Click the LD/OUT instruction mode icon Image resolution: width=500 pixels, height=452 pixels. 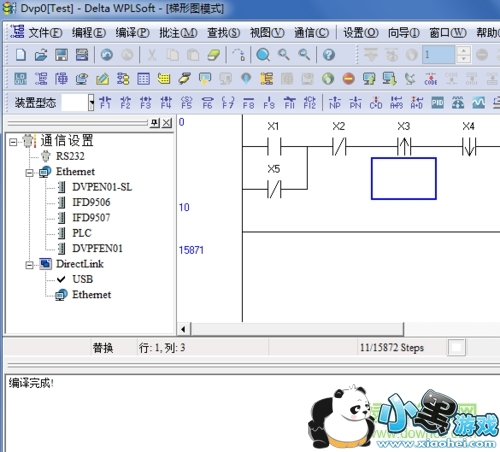click(21, 79)
